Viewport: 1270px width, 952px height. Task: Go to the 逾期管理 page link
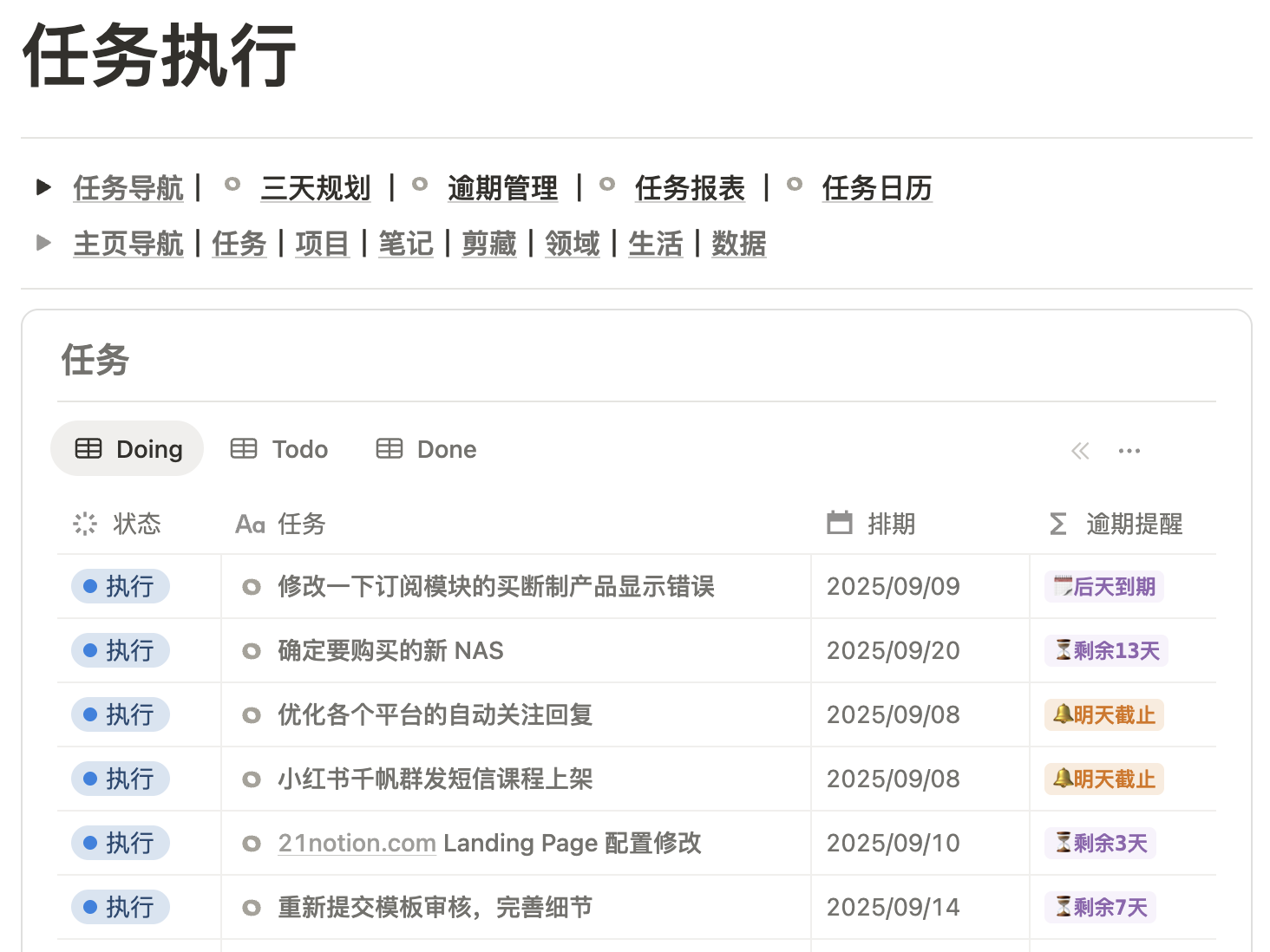[503, 188]
